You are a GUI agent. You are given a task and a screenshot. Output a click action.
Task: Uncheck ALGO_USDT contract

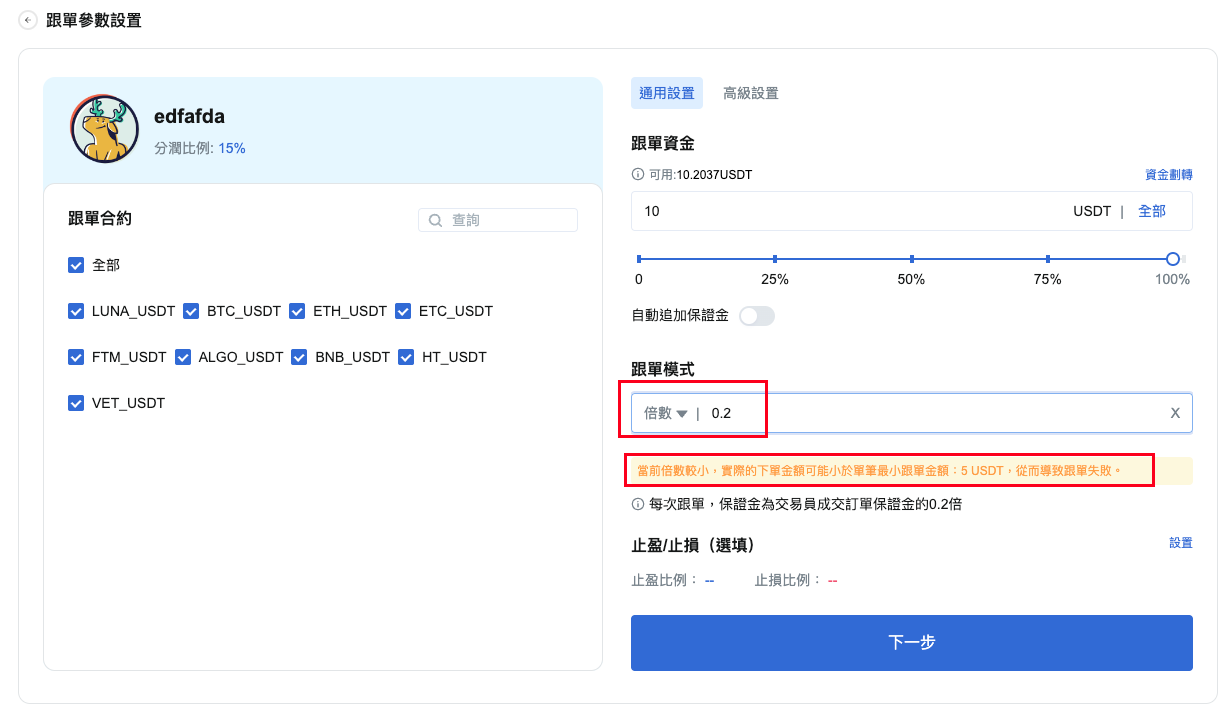[x=182, y=357]
